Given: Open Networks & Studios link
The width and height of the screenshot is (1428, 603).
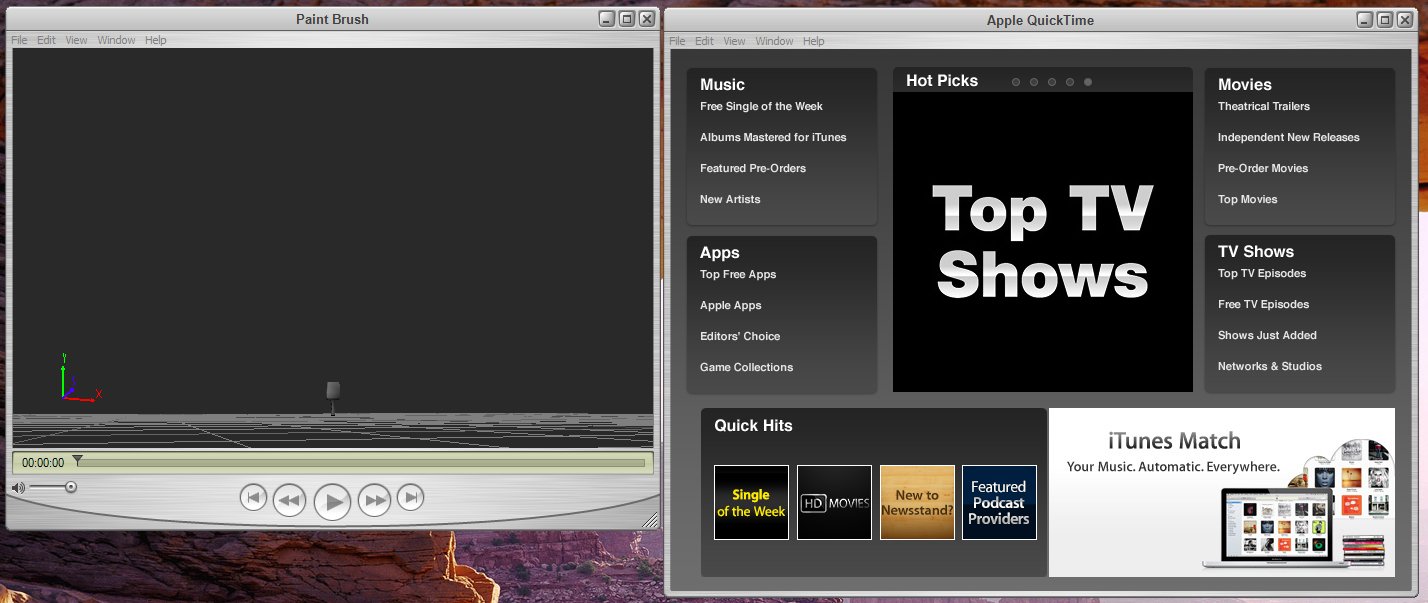Looking at the screenshot, I should (x=1270, y=366).
